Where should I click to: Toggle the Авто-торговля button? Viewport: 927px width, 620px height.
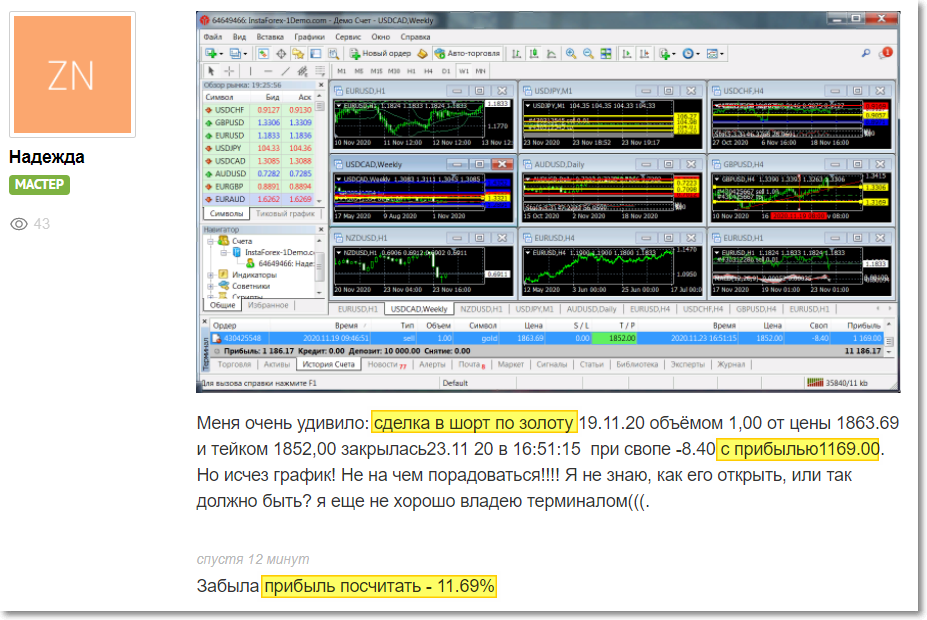coord(467,54)
